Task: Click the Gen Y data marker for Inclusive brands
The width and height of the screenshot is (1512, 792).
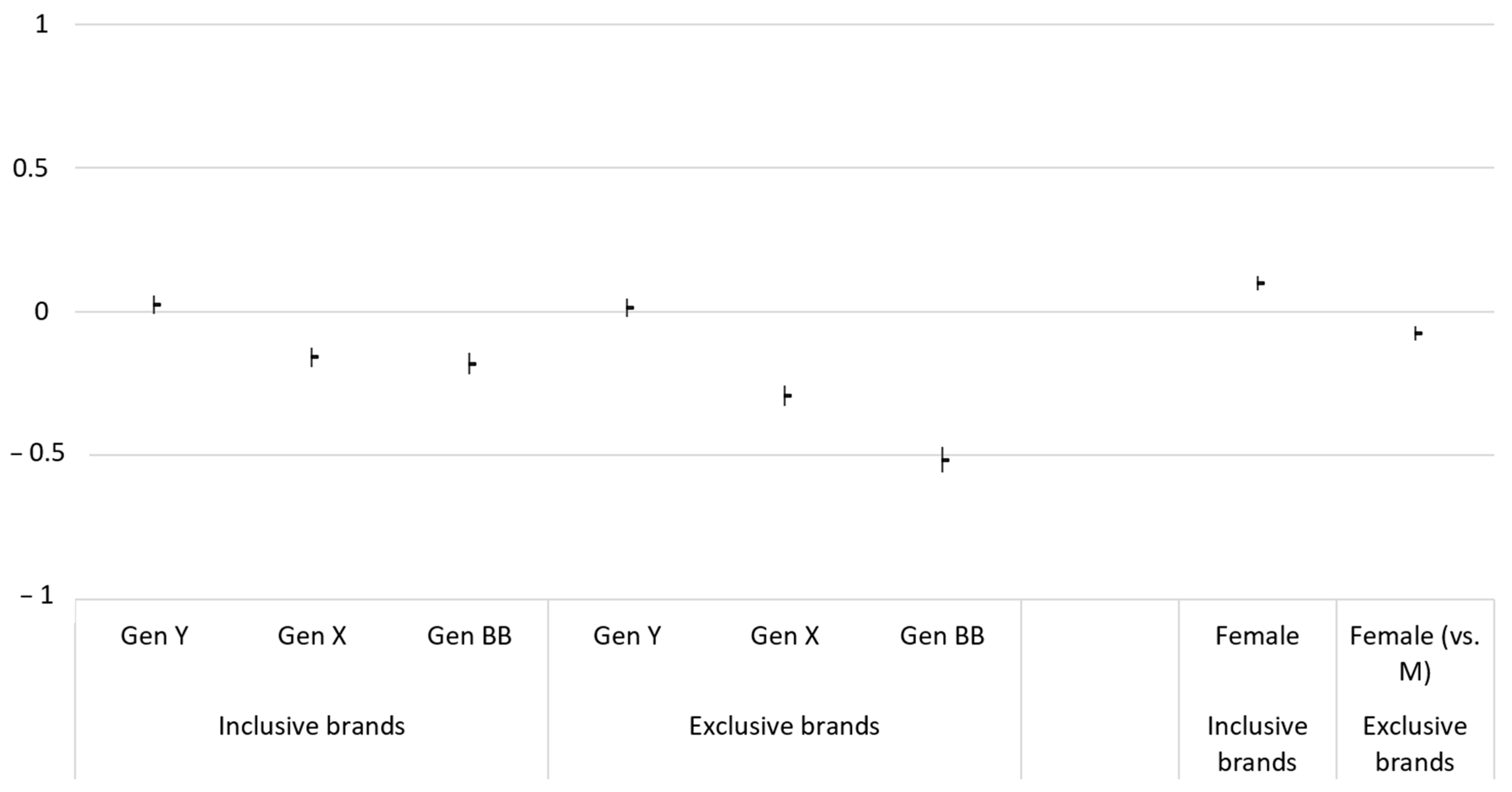Action: tap(156, 304)
